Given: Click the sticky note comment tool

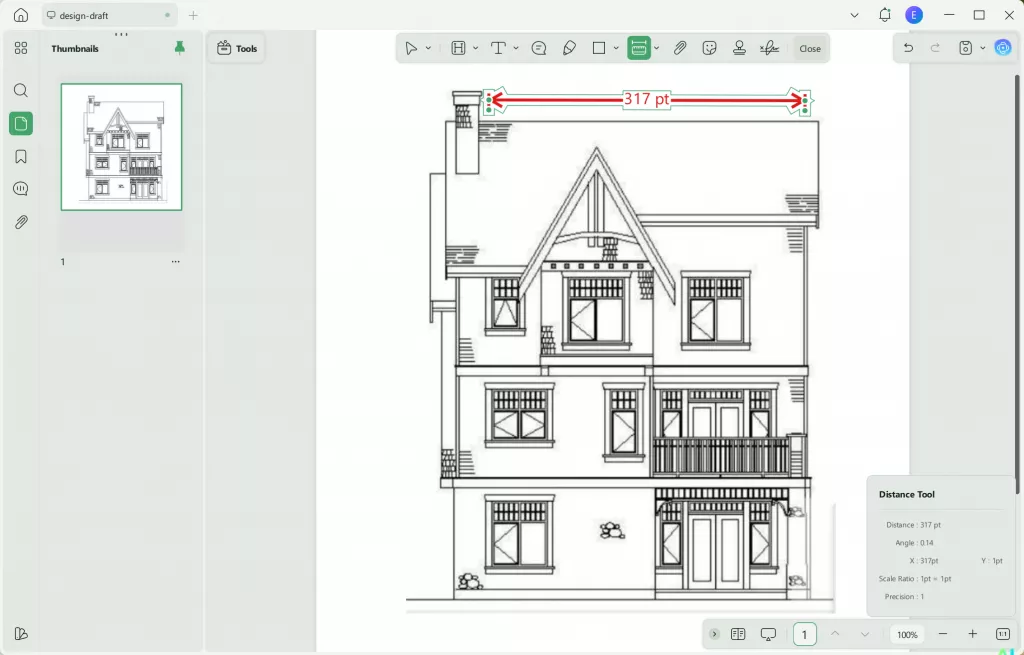Looking at the screenshot, I should (539, 48).
